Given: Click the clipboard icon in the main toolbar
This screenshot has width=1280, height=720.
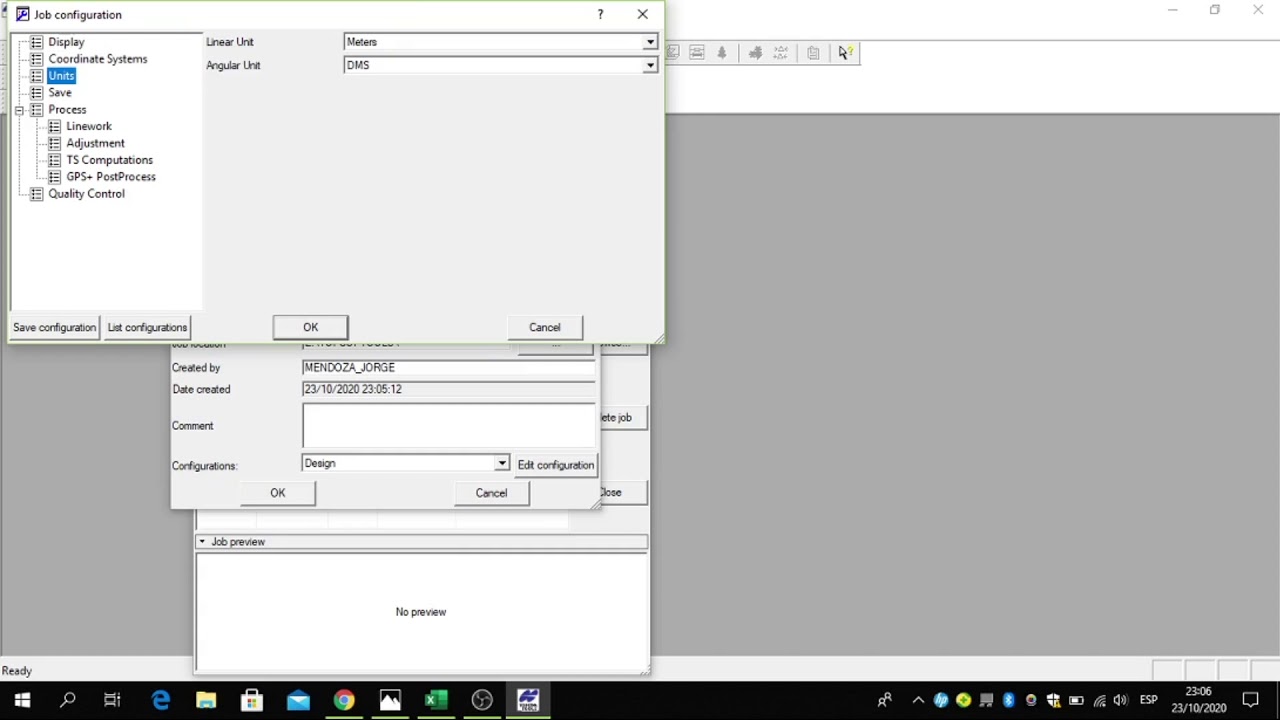Looking at the screenshot, I should 813,53.
